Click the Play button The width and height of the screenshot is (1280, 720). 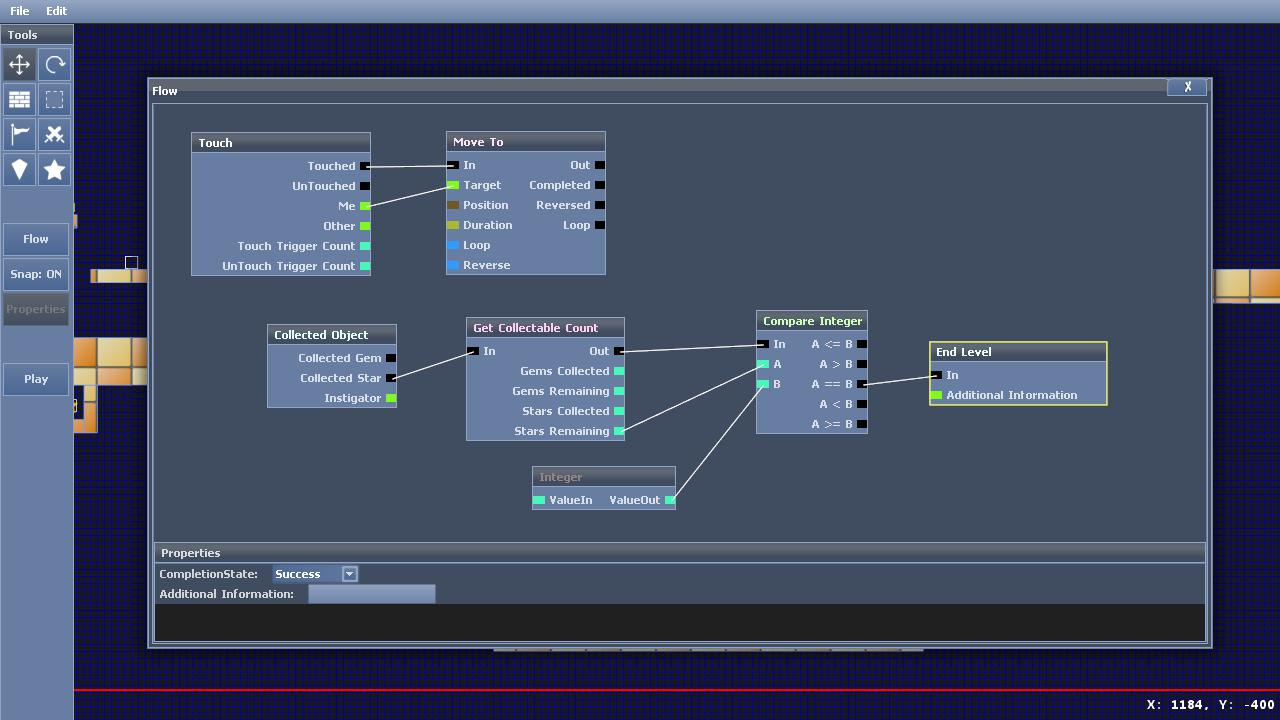click(x=36, y=379)
